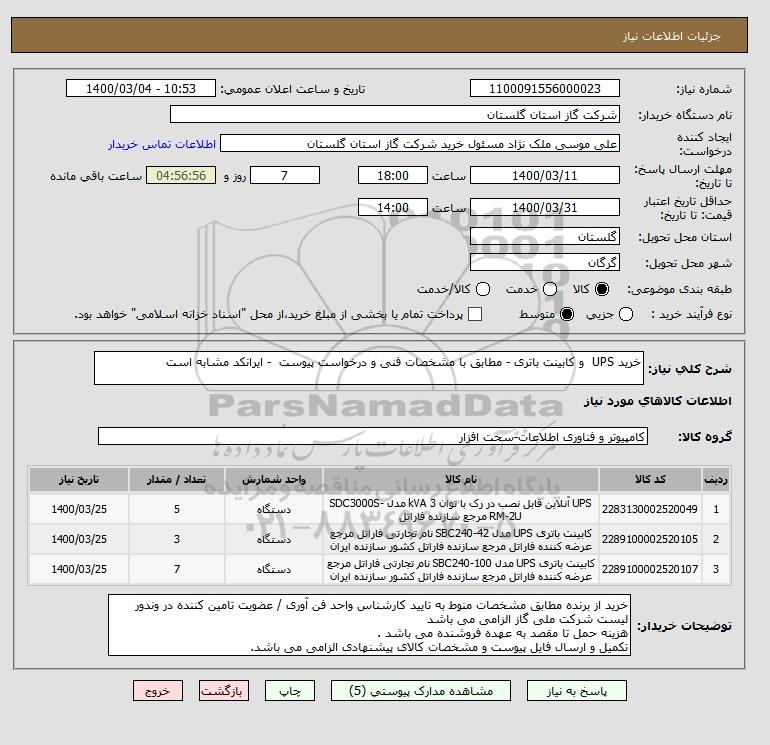Click the request creator name field
The height and width of the screenshot is (745, 770).
(420, 144)
